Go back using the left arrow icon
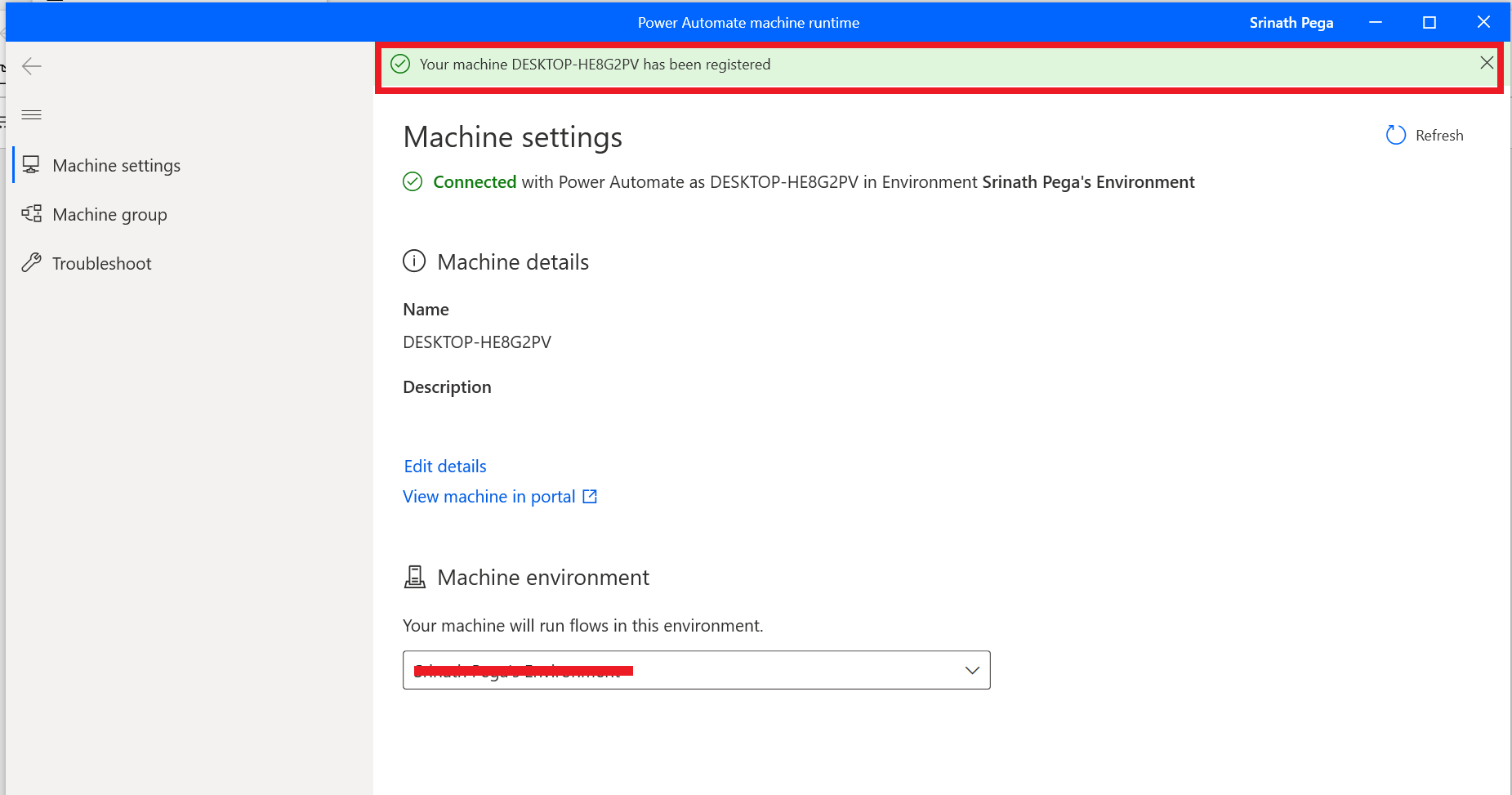The height and width of the screenshot is (795, 1512). (32, 66)
